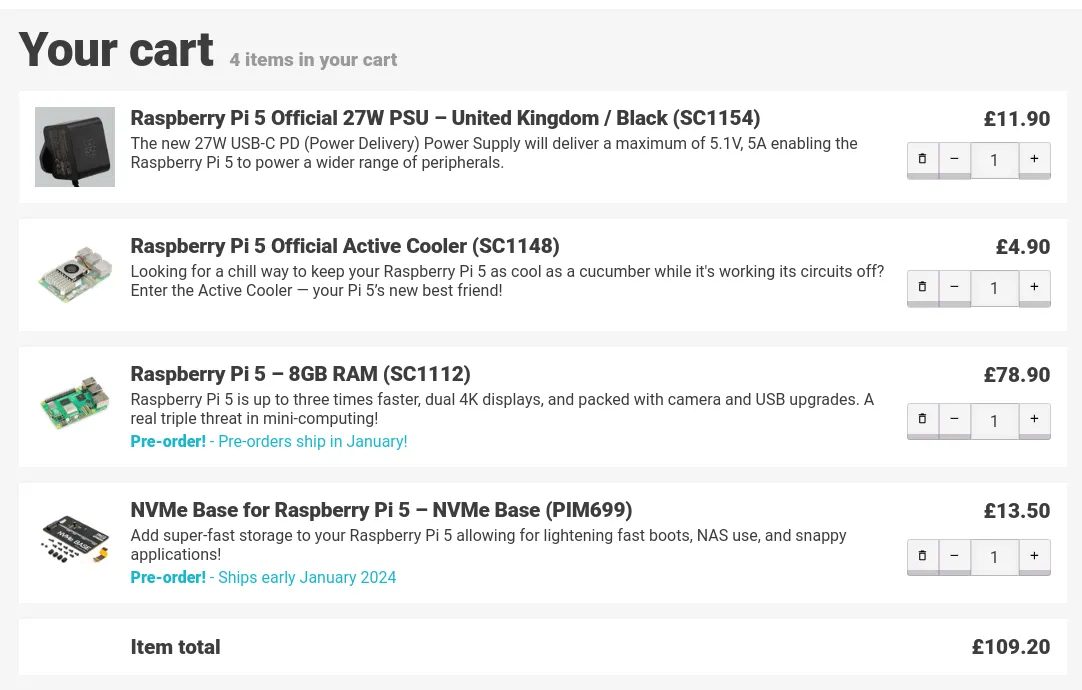Image resolution: width=1082 pixels, height=690 pixels.
Task: Click the 27W PSU quantity field
Action: [x=994, y=160]
